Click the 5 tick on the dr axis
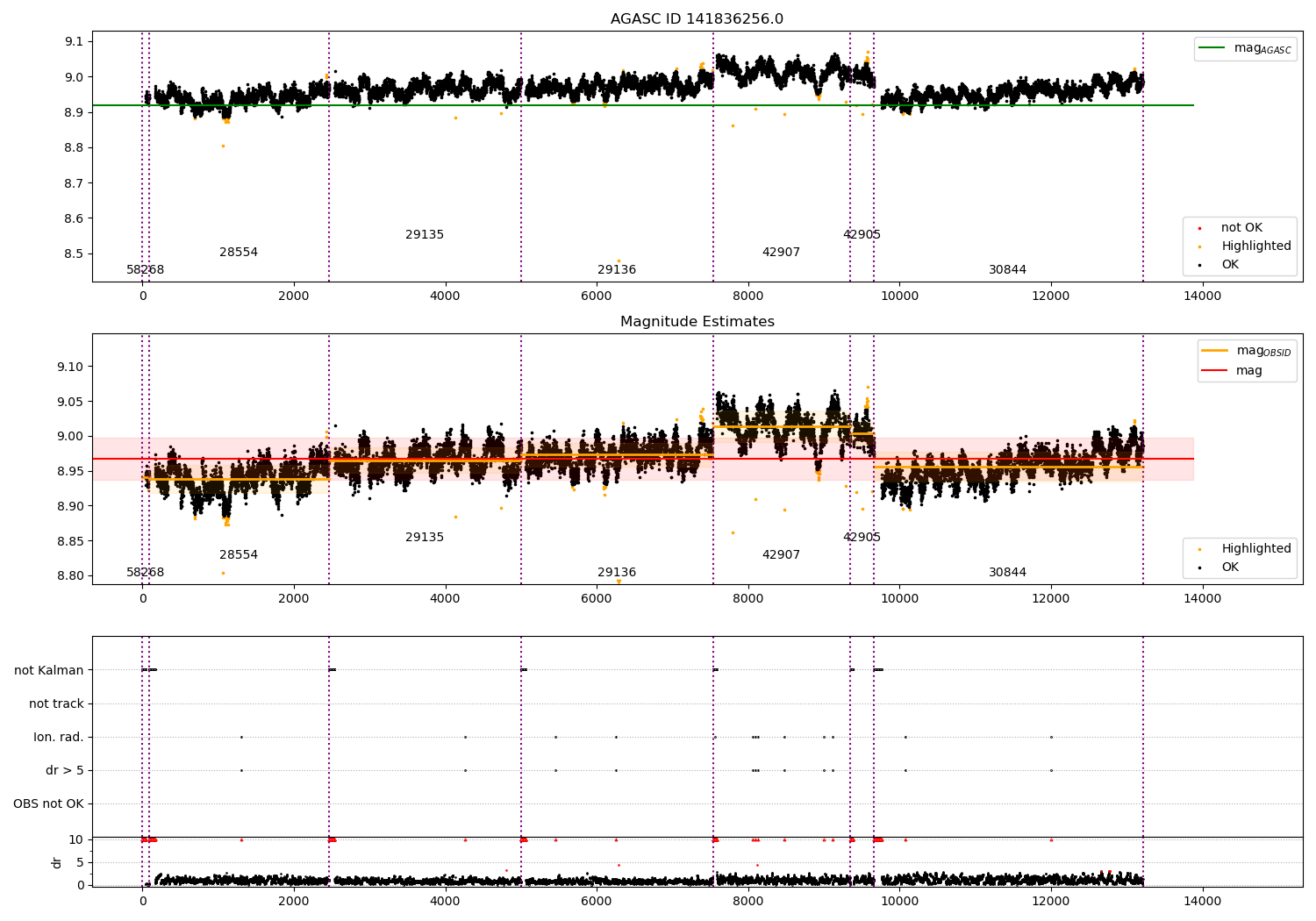 click(x=80, y=862)
